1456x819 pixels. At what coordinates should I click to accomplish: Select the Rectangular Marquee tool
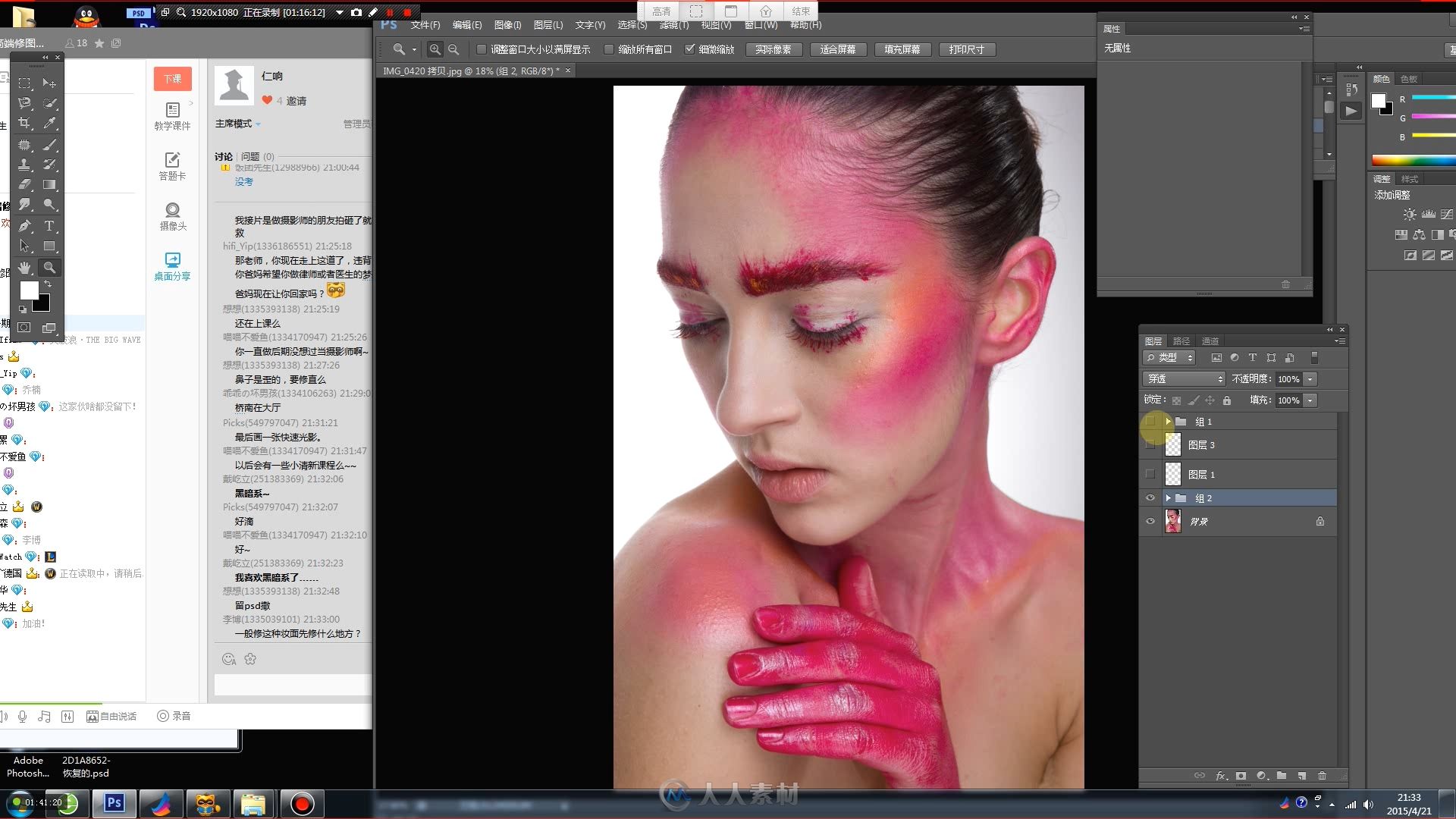(24, 83)
